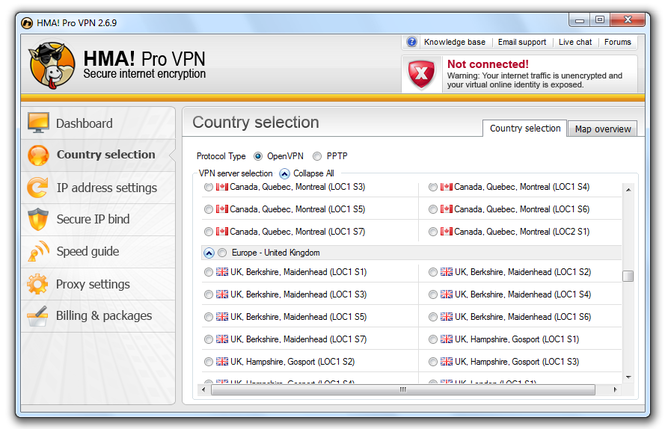
Task: Click UK, Berkshire, Maidenhead (LOC1 S6) label
Action: click(522, 317)
